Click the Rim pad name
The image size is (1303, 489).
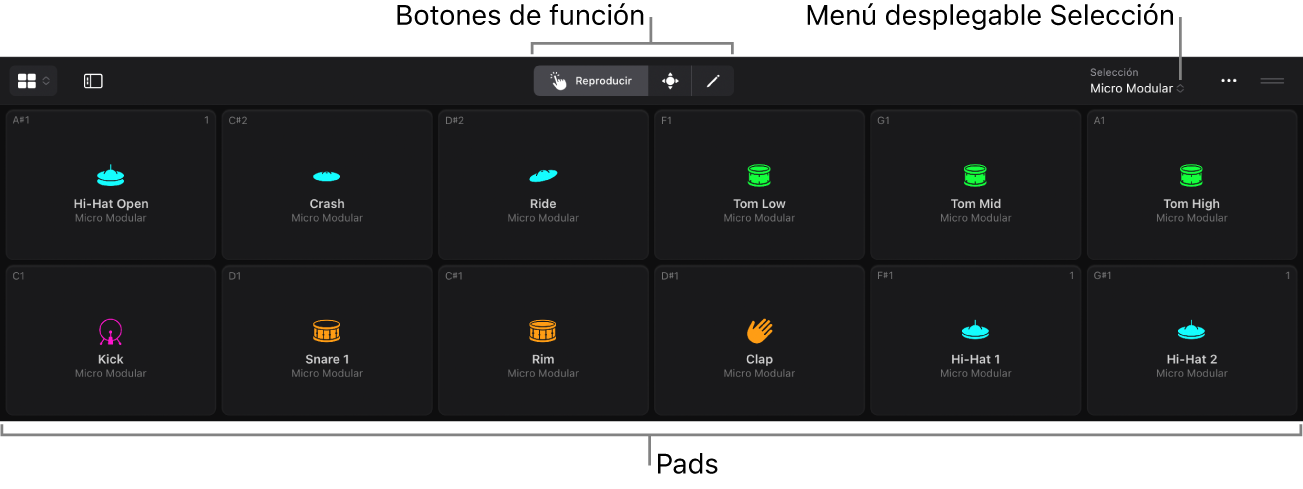[x=543, y=359]
